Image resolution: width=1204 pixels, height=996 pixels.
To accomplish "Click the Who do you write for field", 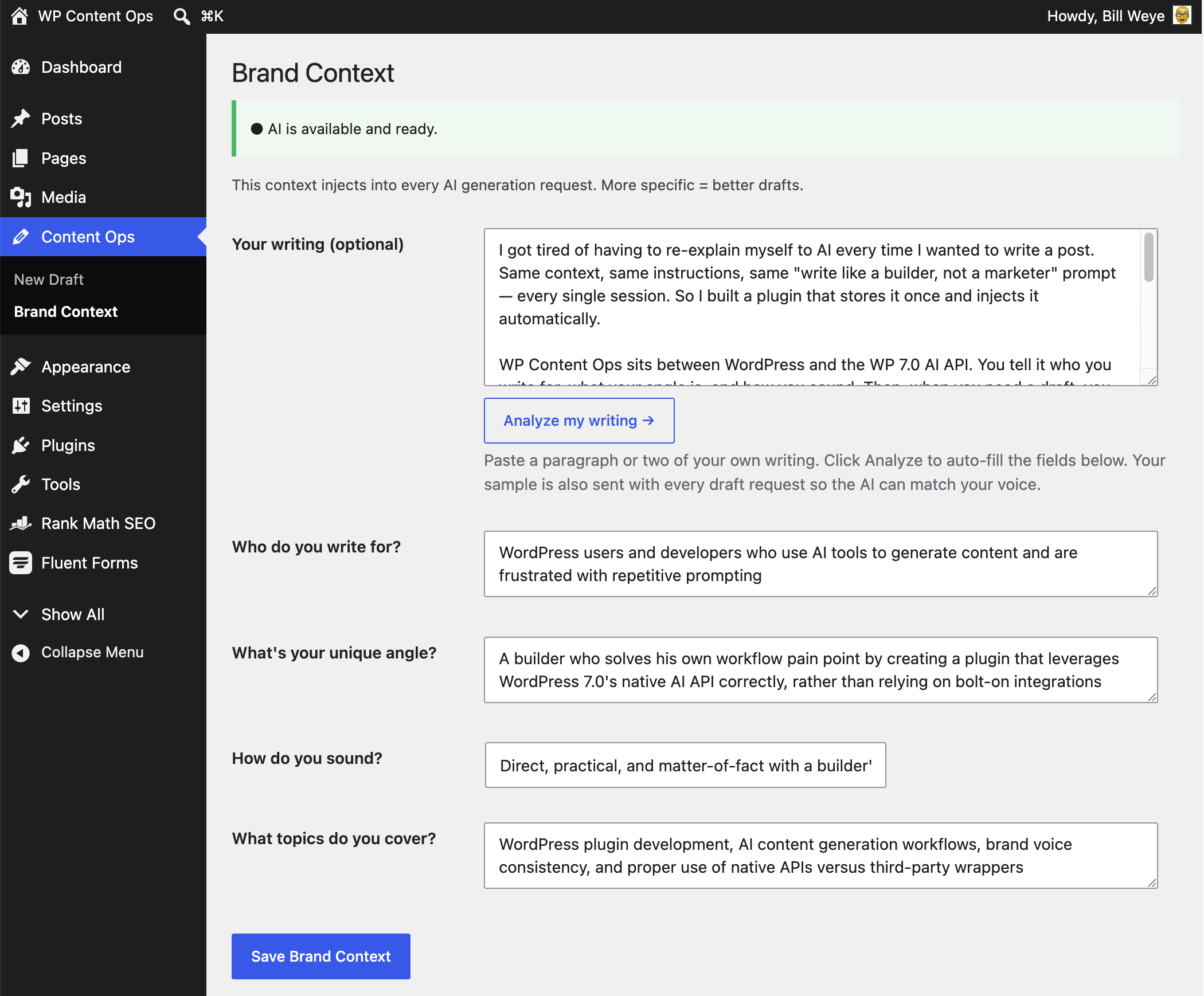I will (x=820, y=564).
